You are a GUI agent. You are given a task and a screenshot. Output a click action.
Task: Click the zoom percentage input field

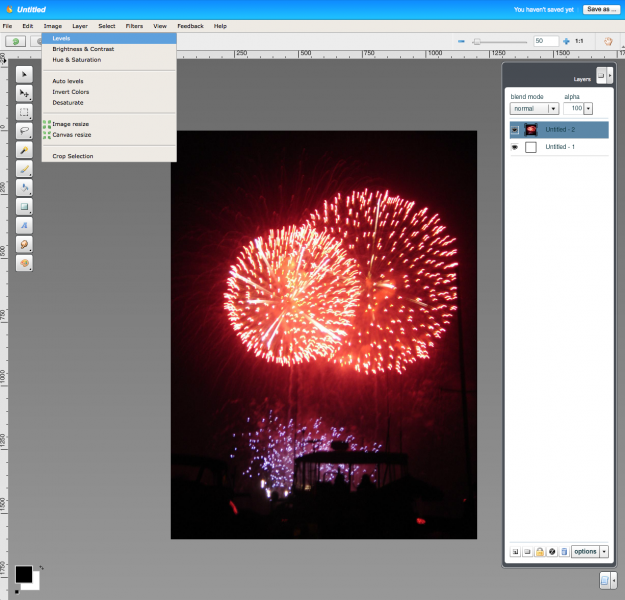[x=544, y=41]
